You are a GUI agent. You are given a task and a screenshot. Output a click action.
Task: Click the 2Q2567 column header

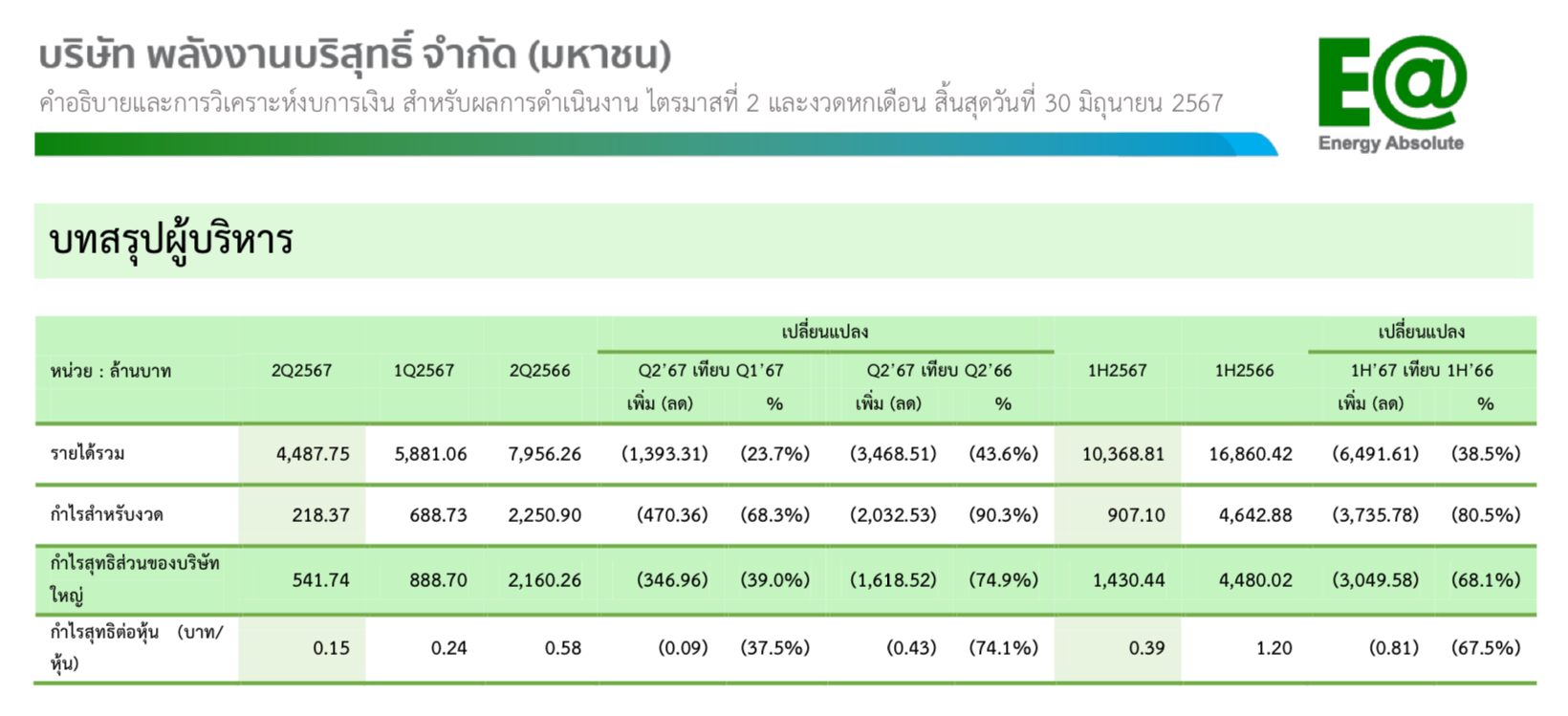[301, 370]
